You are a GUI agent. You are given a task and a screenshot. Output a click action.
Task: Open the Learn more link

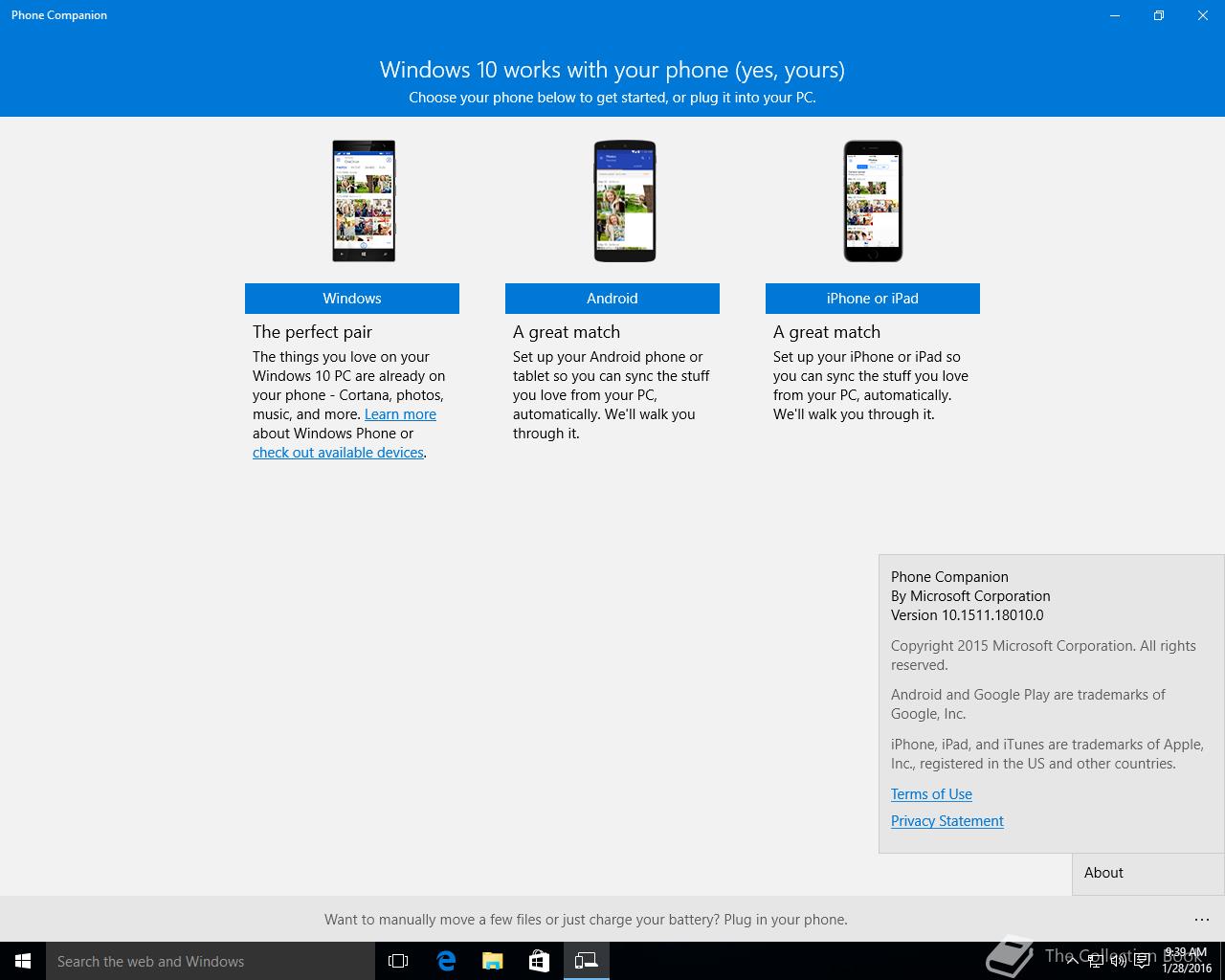[x=400, y=414]
